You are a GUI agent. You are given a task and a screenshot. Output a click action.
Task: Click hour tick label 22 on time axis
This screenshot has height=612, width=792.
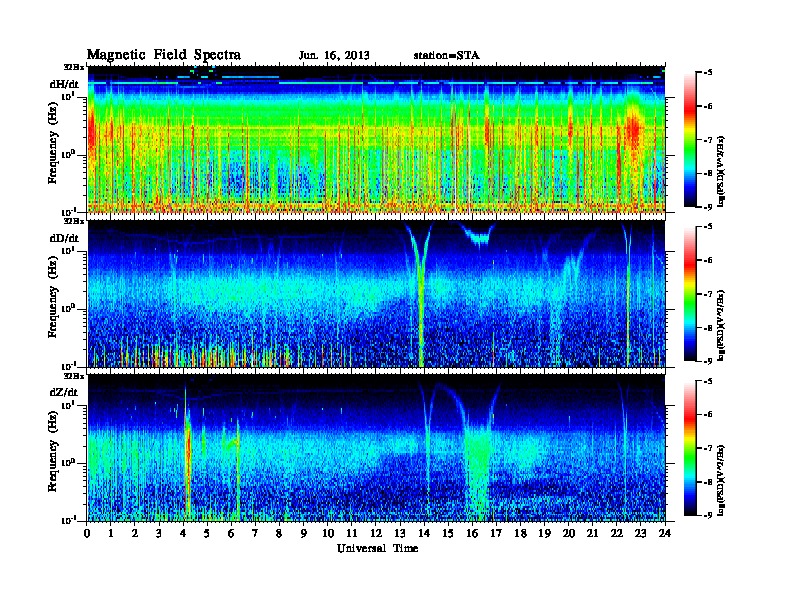[617, 533]
